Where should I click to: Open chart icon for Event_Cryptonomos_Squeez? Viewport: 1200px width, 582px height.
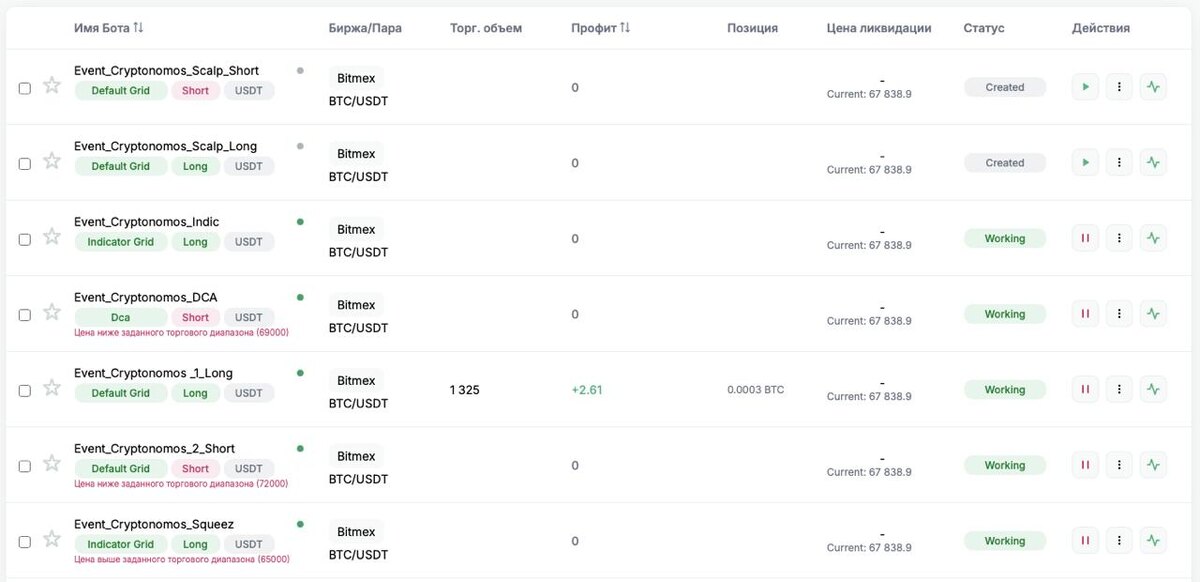point(1153,541)
